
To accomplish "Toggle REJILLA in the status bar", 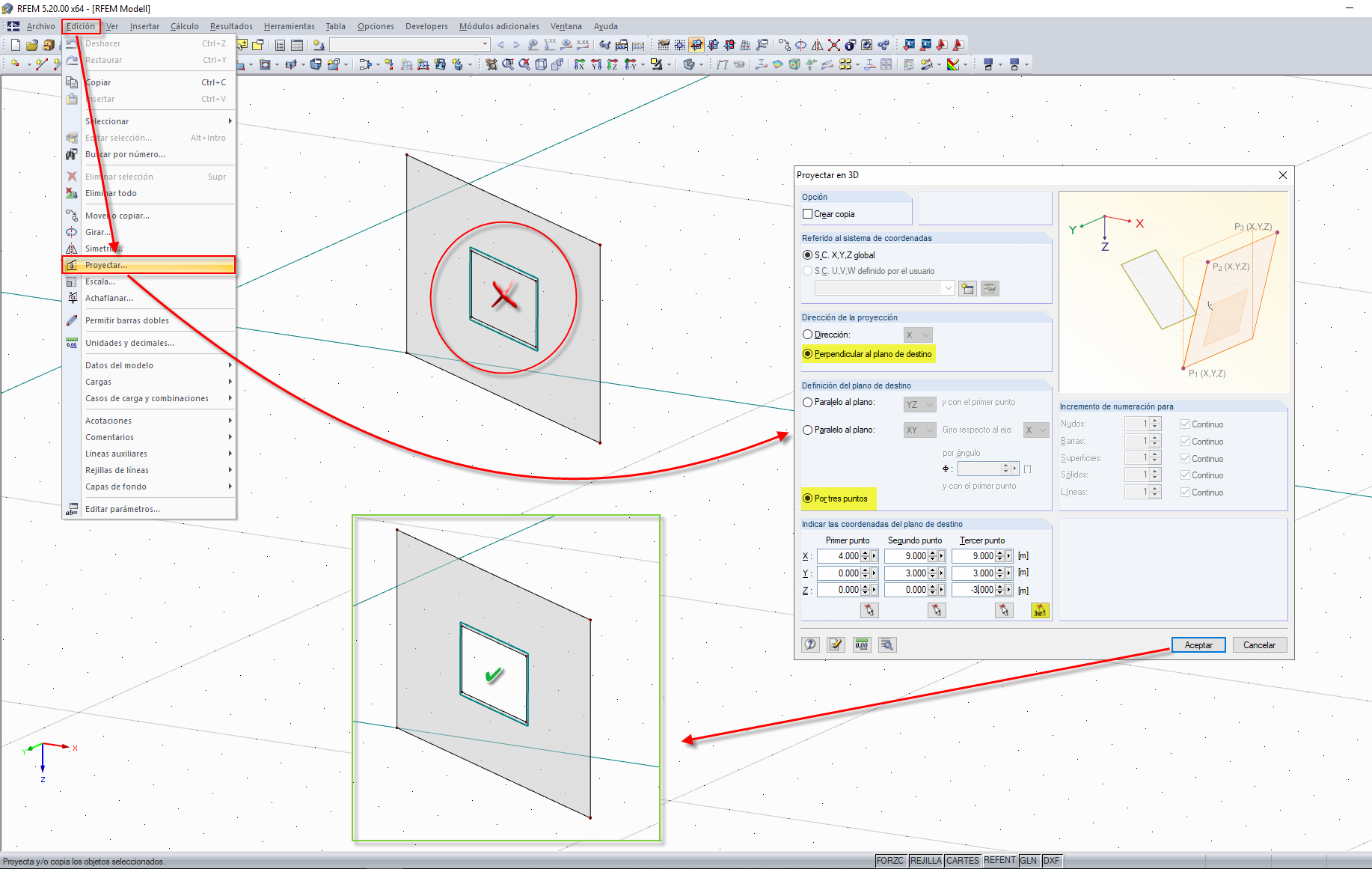I will pos(925,861).
